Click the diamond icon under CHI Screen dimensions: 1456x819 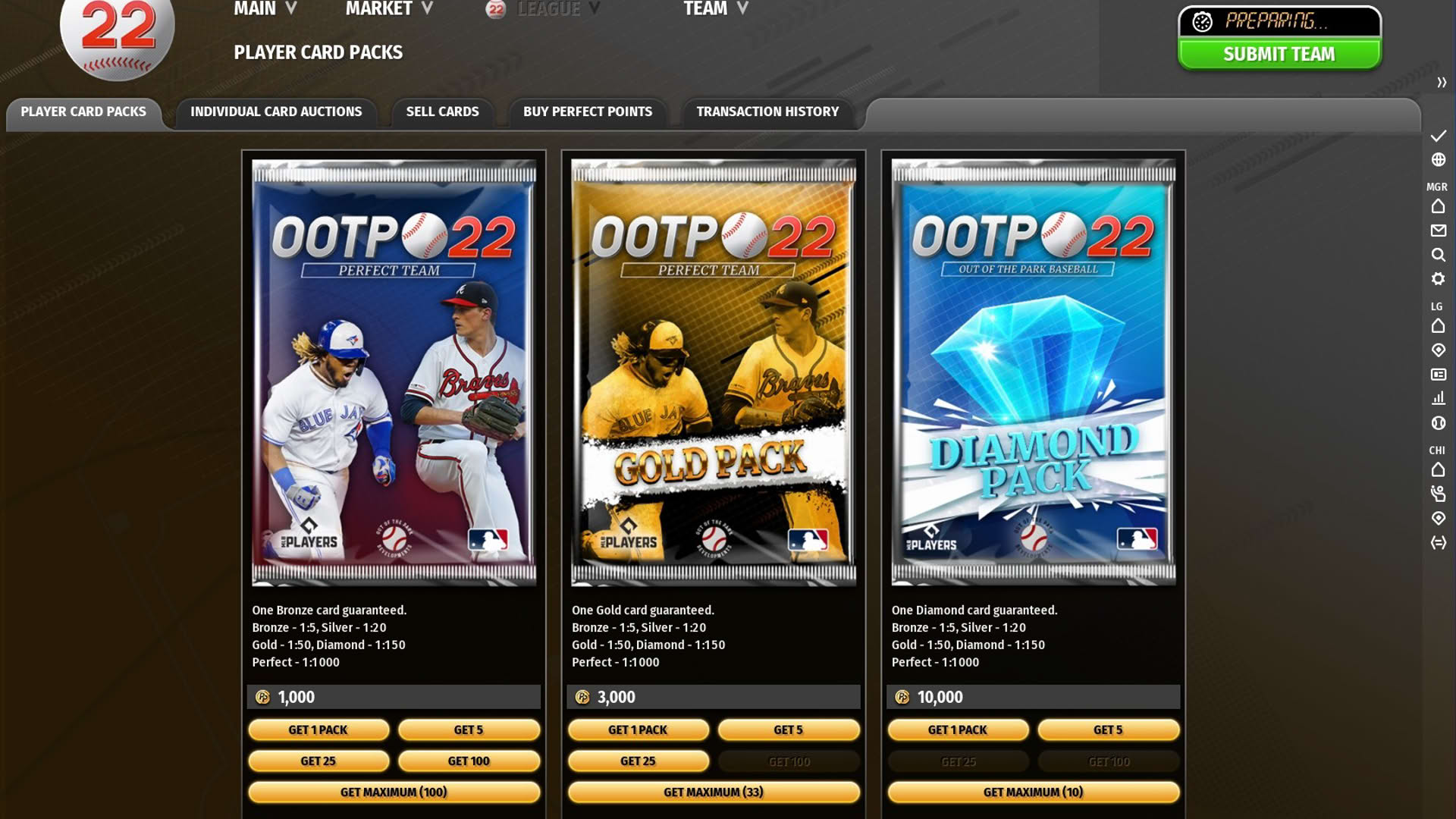tap(1439, 518)
